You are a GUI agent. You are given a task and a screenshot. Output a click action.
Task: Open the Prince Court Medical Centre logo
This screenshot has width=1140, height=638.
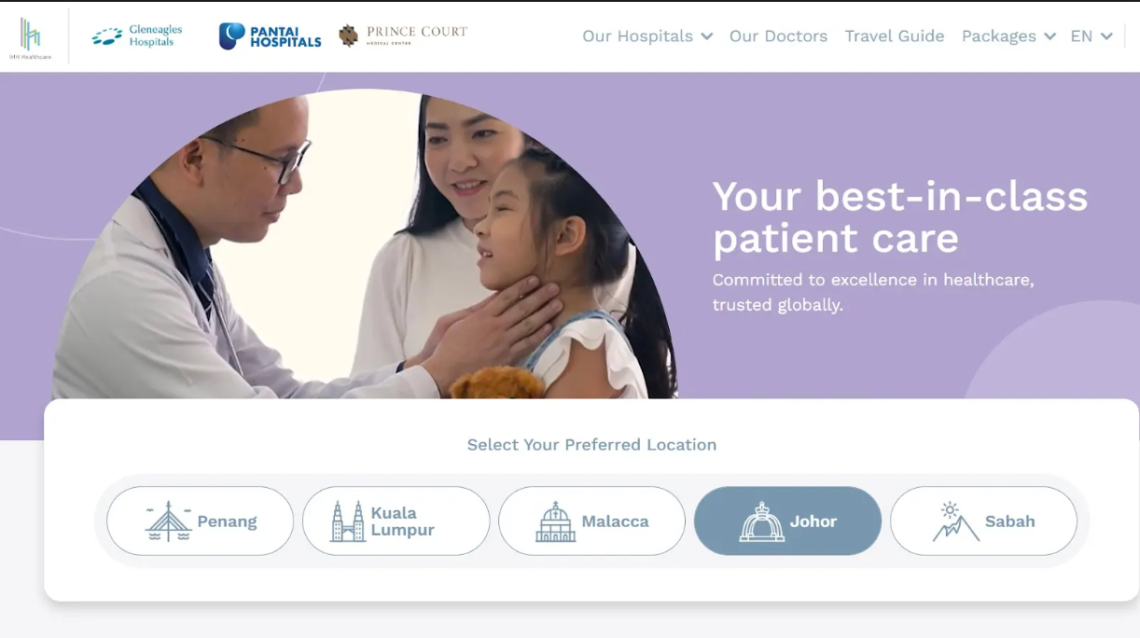coord(403,36)
